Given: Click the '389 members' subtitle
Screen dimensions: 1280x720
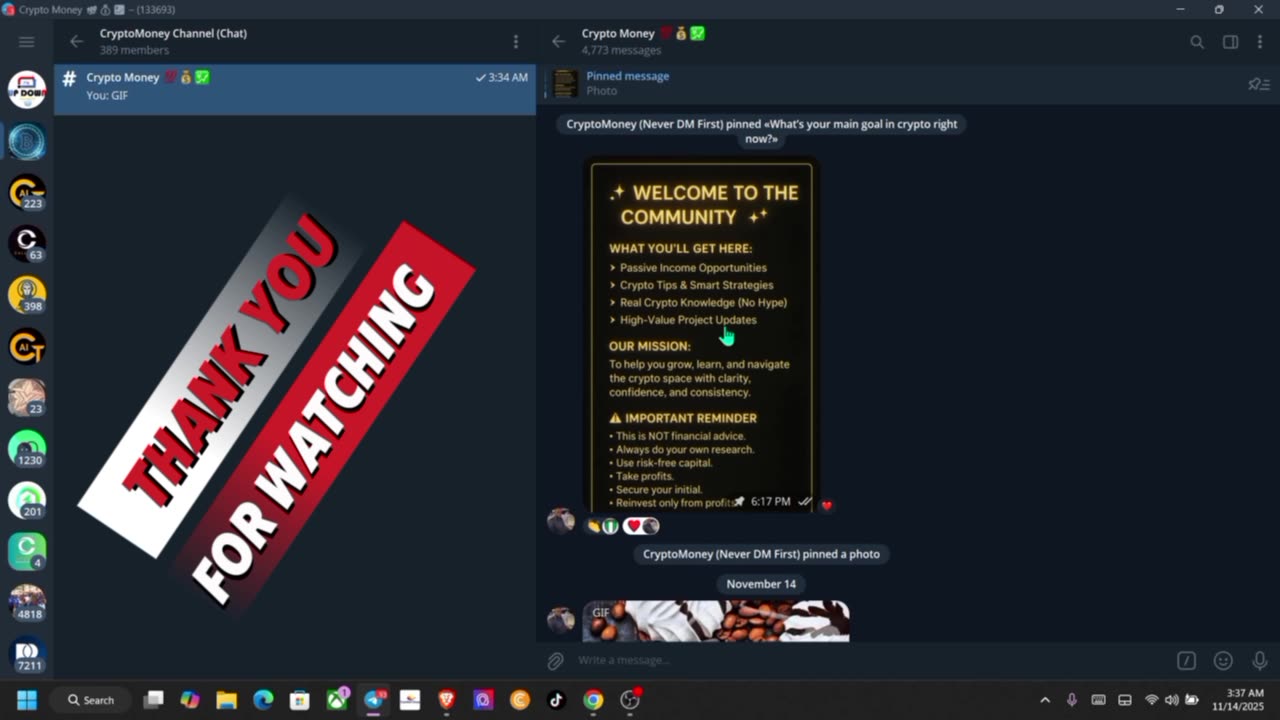Looking at the screenshot, I should click(134, 50).
